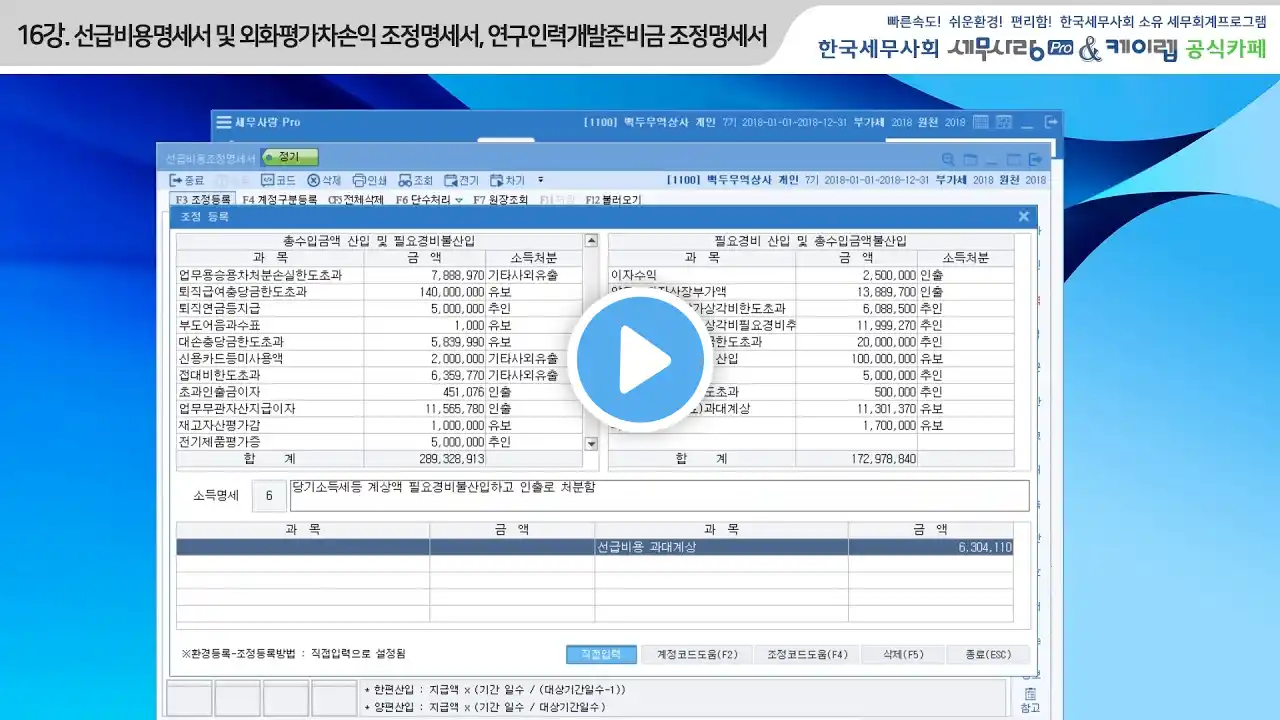Open 코드 code lookup toolbar icon
This screenshot has width=1280, height=720.
click(x=278, y=180)
